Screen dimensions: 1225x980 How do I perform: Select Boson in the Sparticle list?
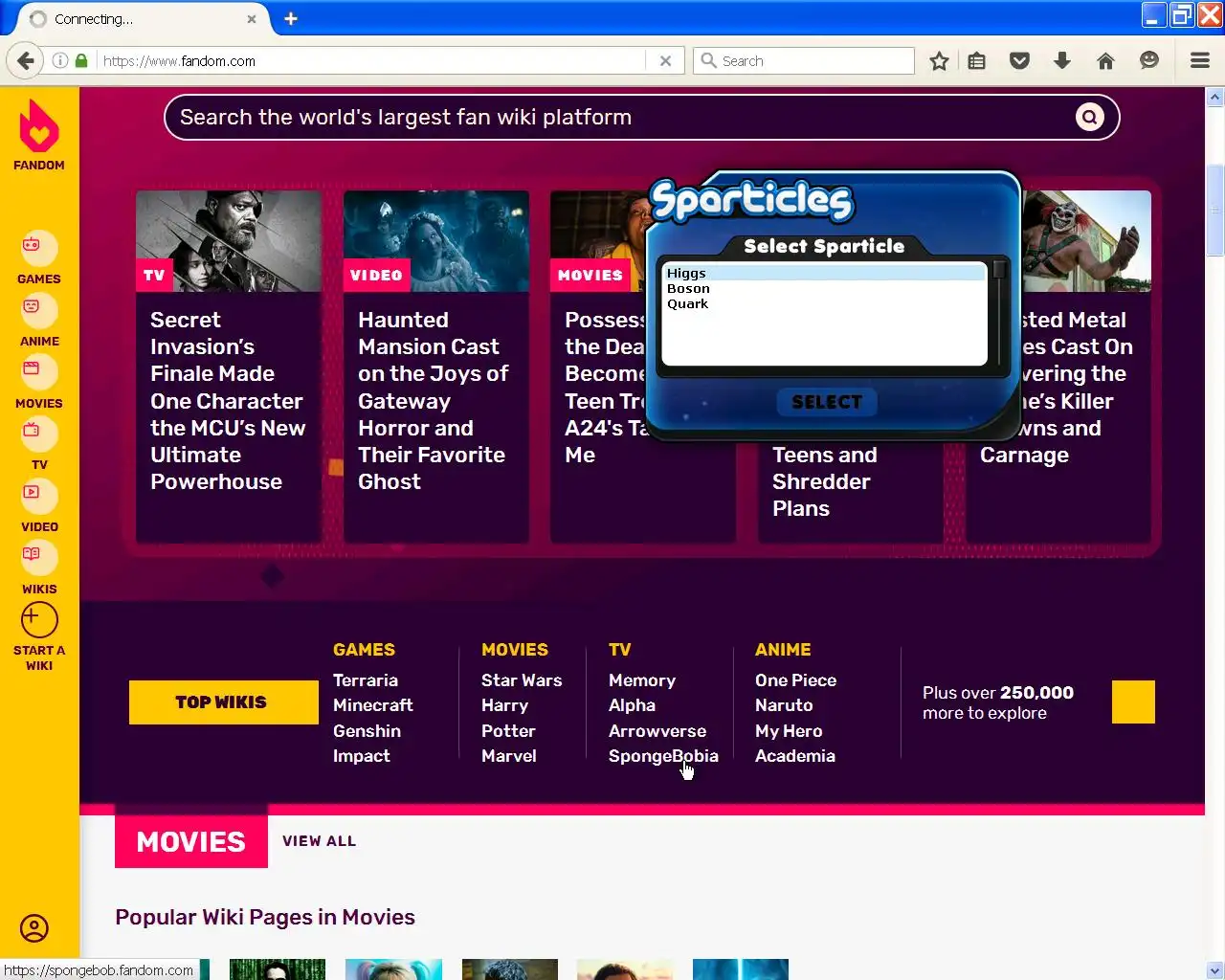[824, 288]
